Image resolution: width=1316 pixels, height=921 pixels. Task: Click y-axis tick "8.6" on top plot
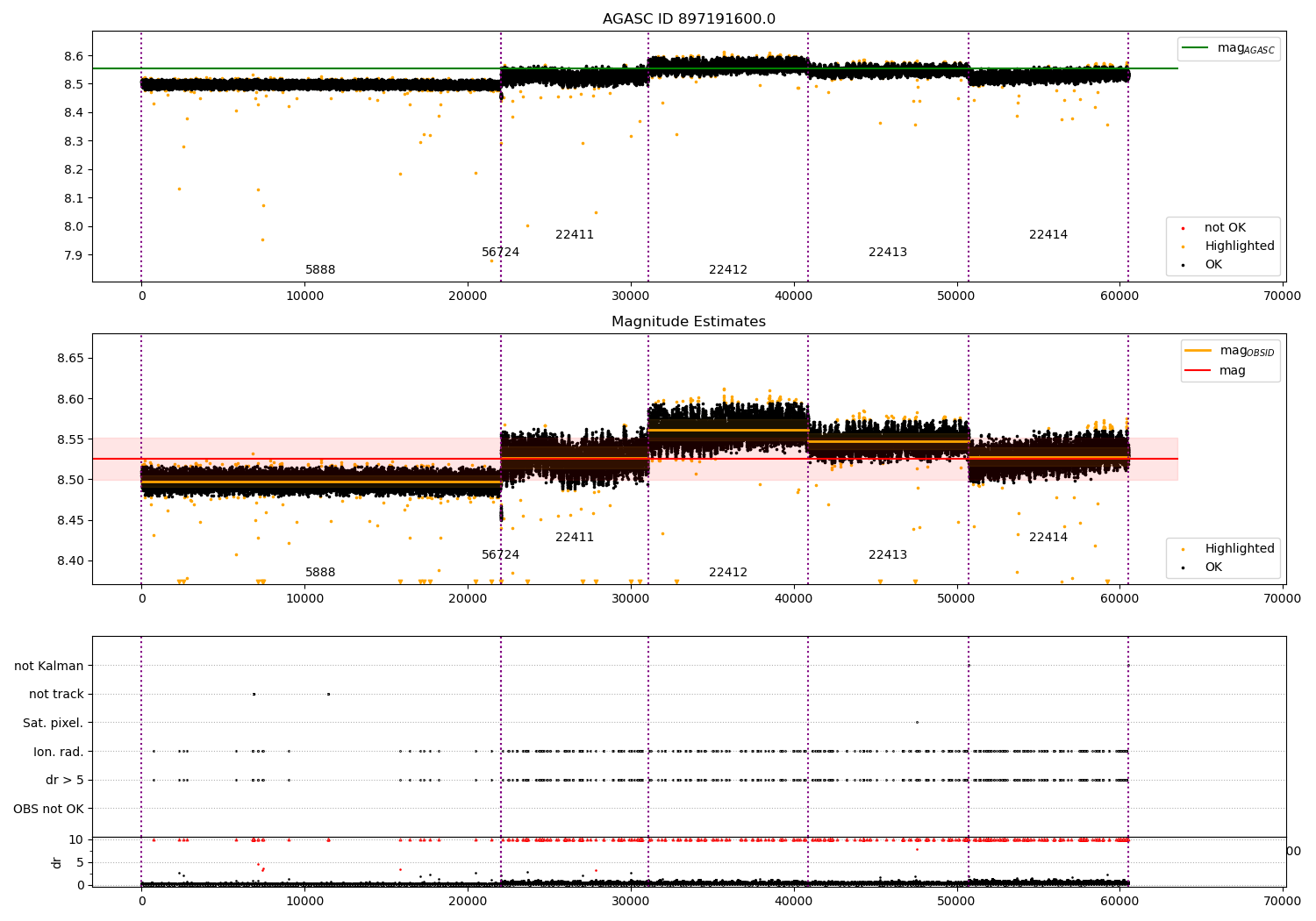pos(74,56)
